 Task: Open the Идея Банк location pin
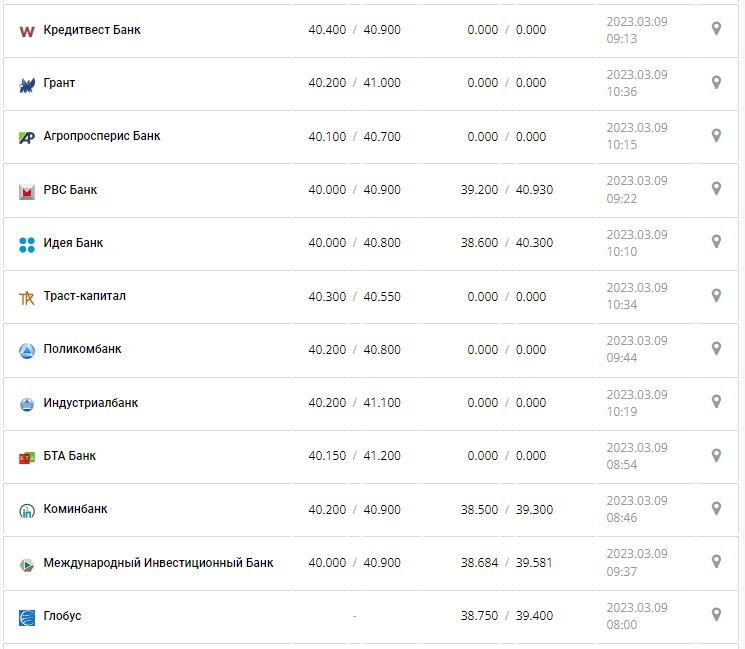pyautogui.click(x=716, y=242)
